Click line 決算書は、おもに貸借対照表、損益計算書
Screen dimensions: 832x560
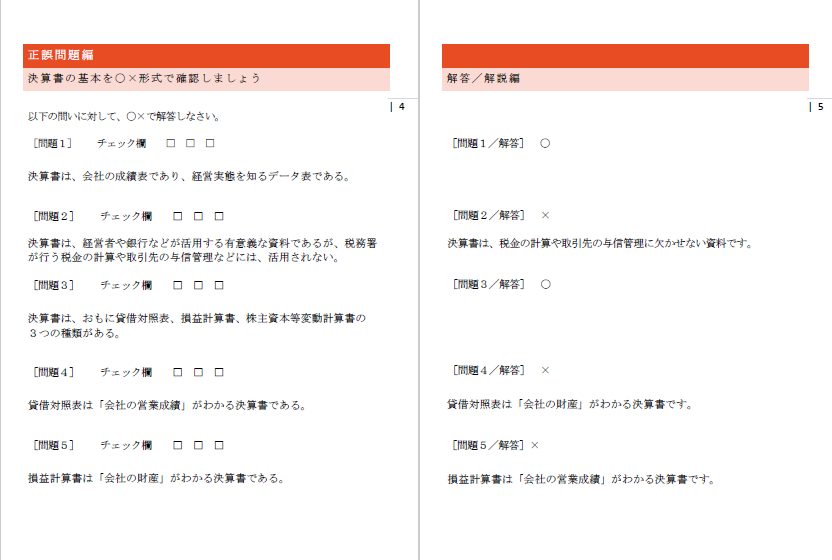tap(197, 318)
